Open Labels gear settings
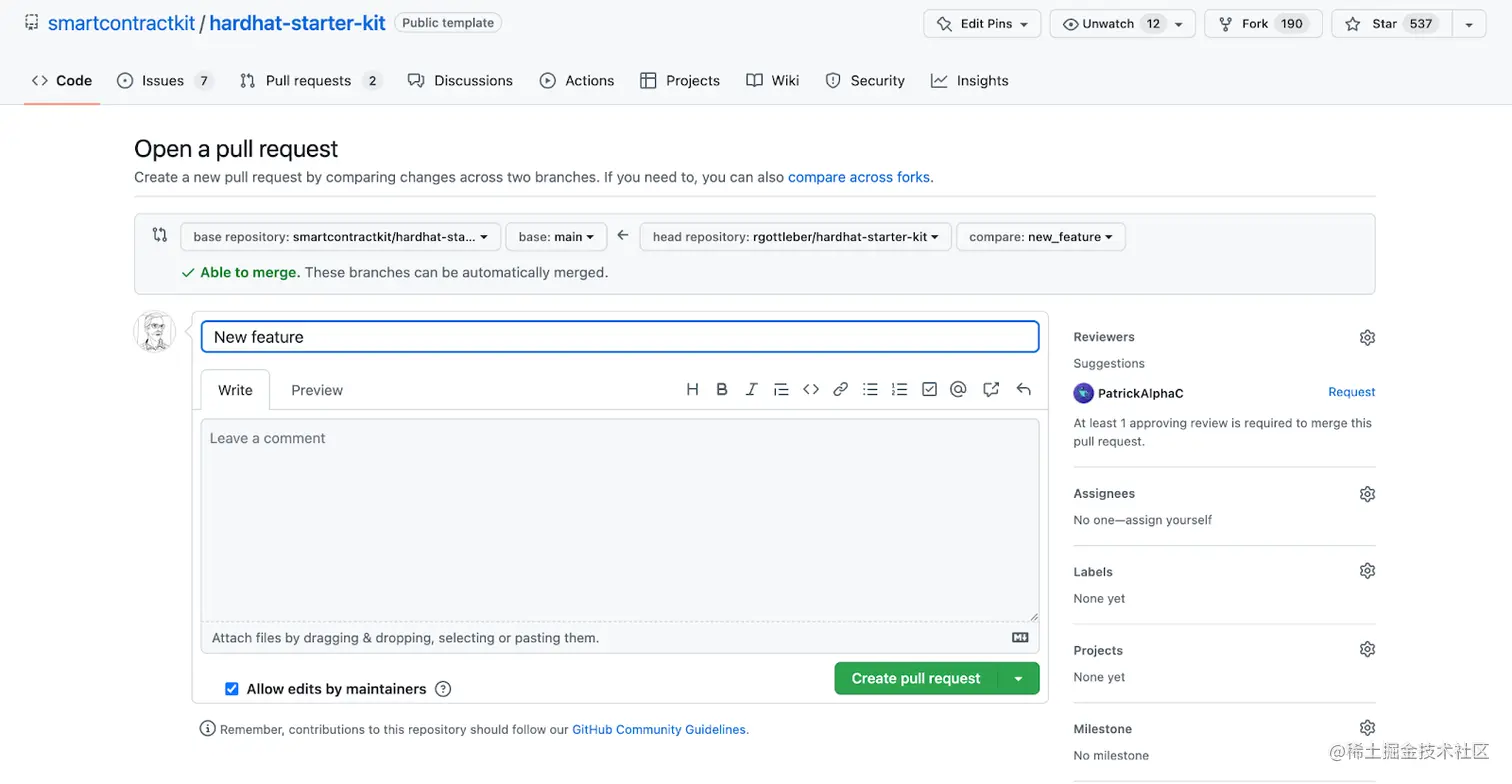The height and width of the screenshot is (784, 1512). 1367,571
